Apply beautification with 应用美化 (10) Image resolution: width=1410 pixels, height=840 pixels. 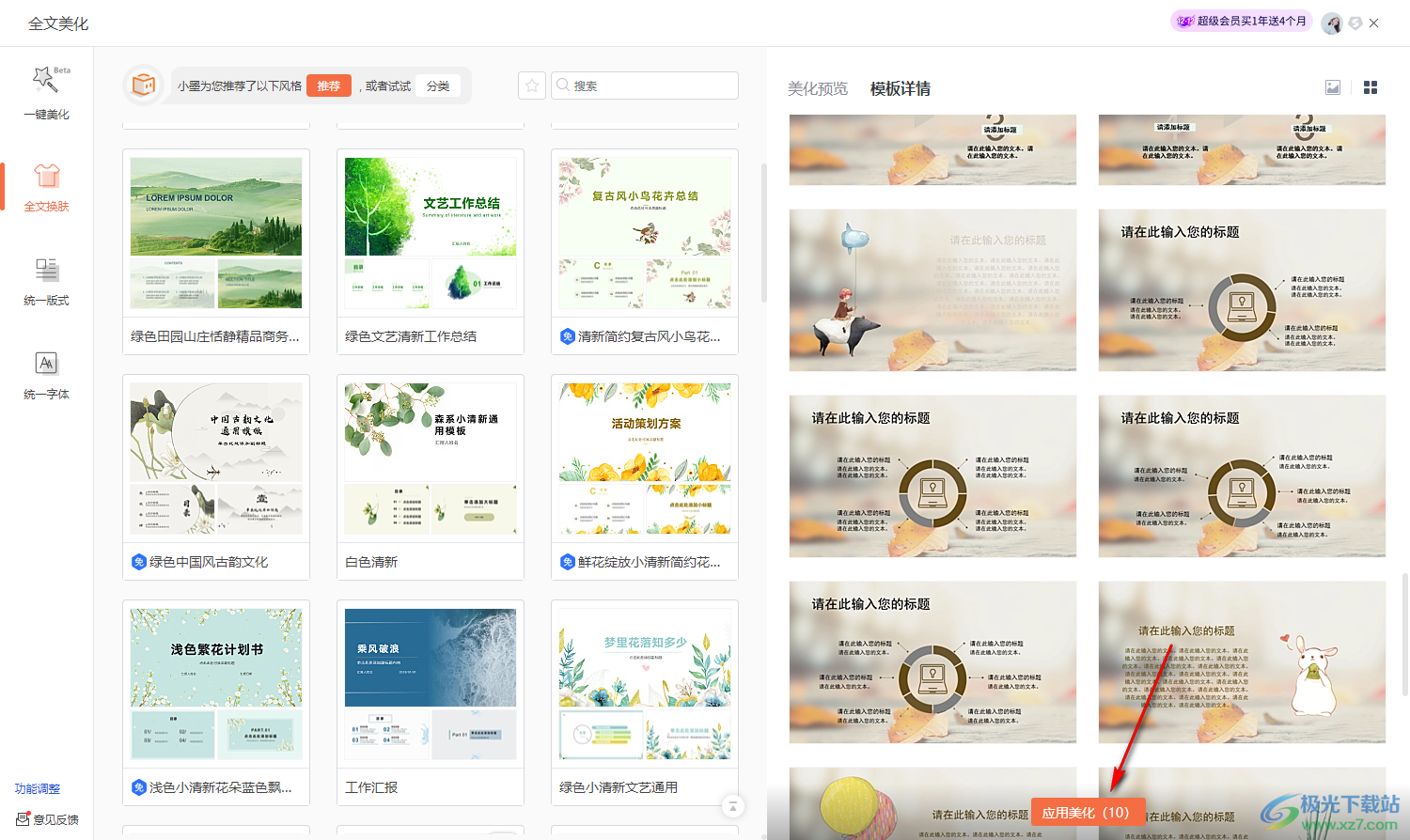1088,813
